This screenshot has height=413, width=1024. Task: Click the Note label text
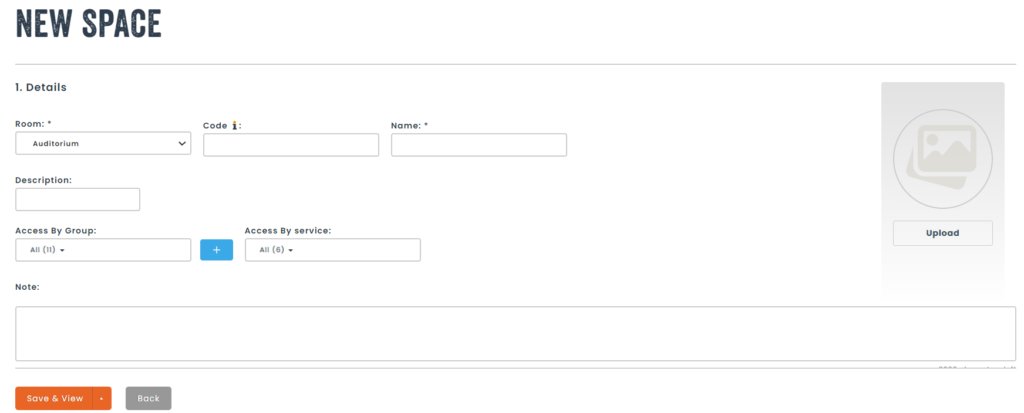tap(27, 287)
